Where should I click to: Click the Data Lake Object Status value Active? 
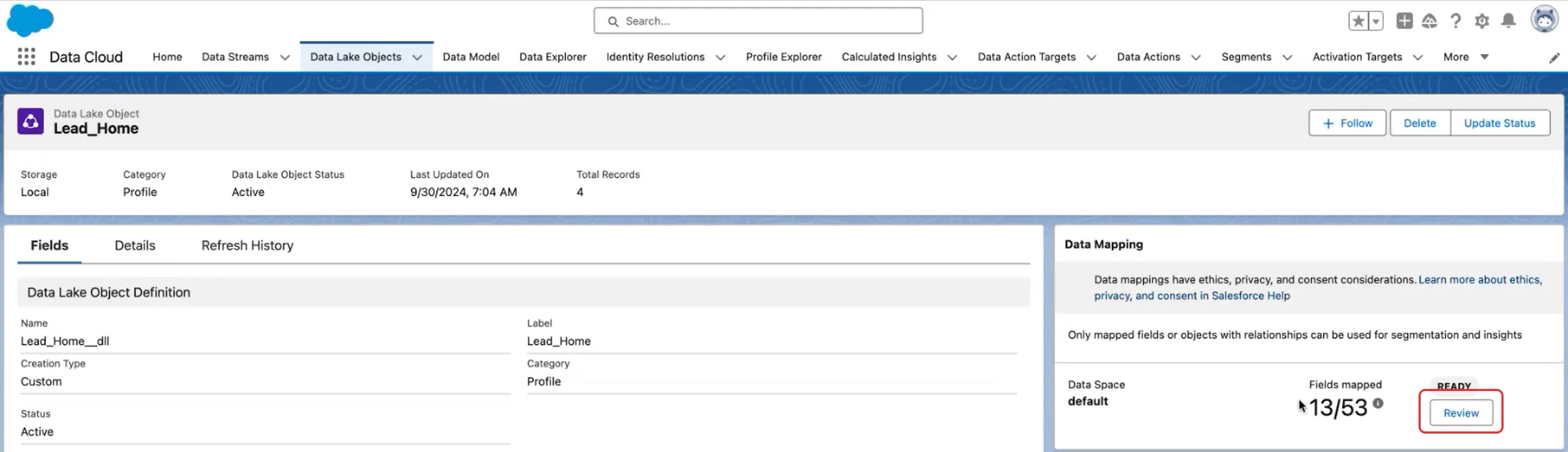point(248,192)
